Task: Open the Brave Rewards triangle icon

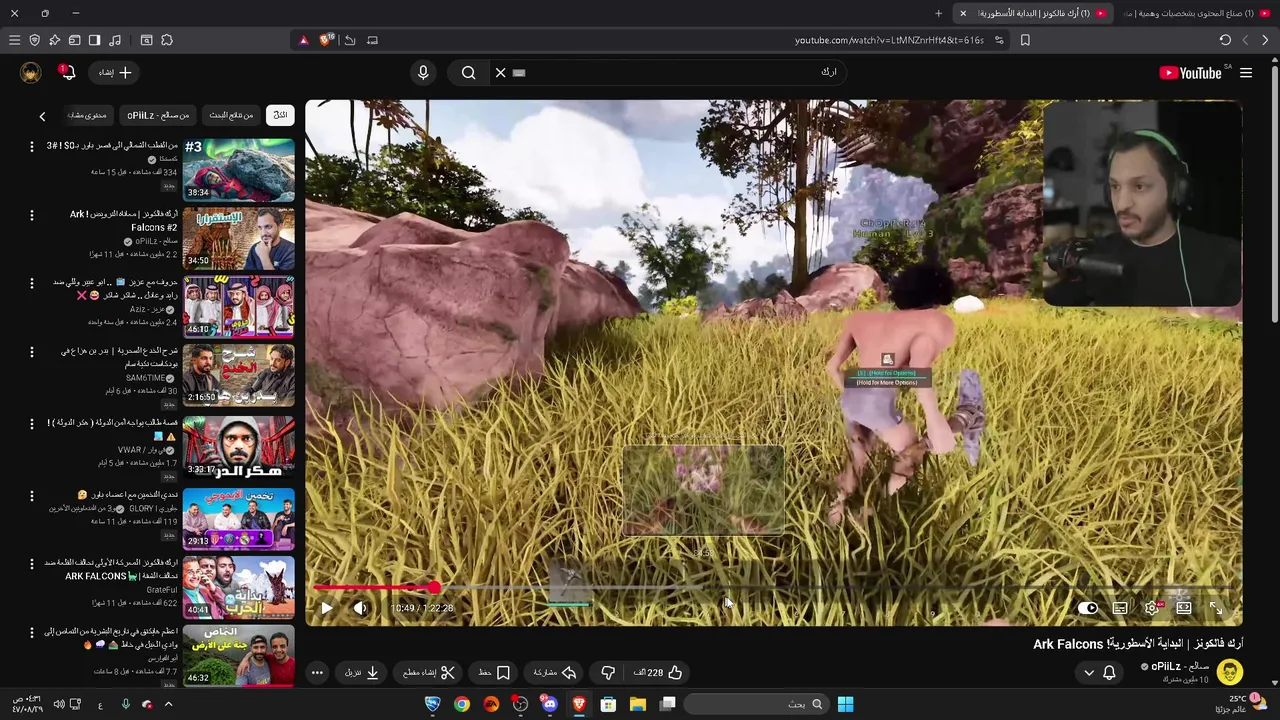Action: tap(304, 40)
